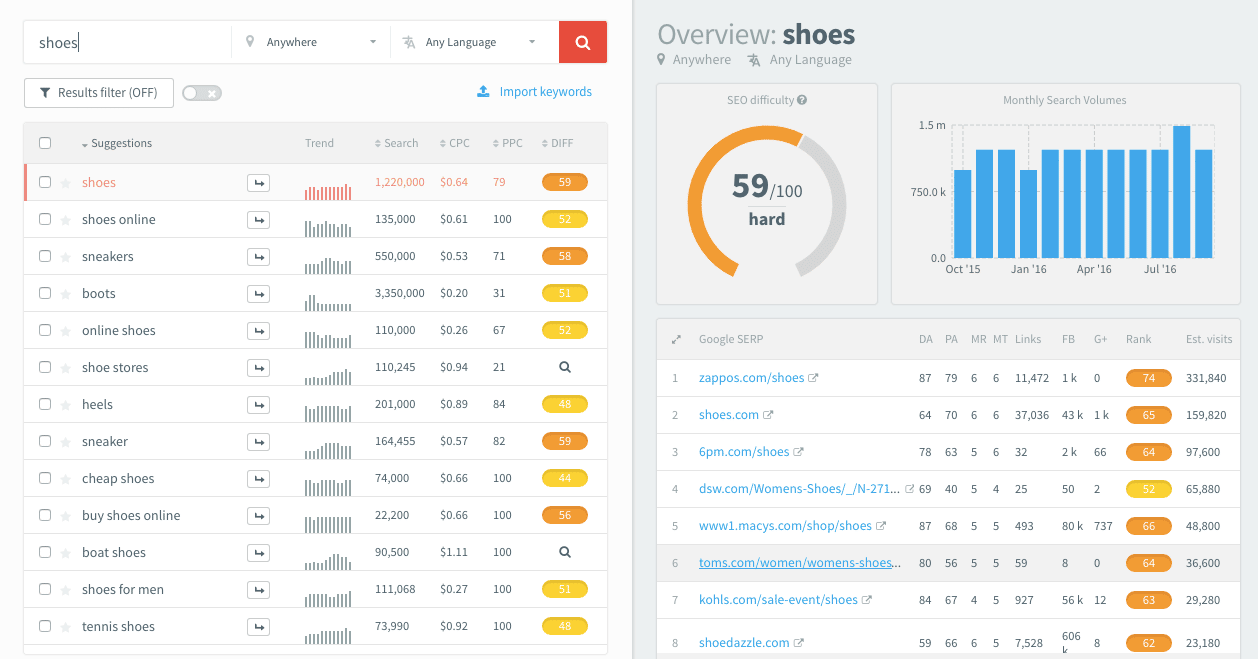Image resolution: width=1258 pixels, height=659 pixels.
Task: Open external link icon next to www1.macys.com/shop/shoes
Action: tap(881, 526)
